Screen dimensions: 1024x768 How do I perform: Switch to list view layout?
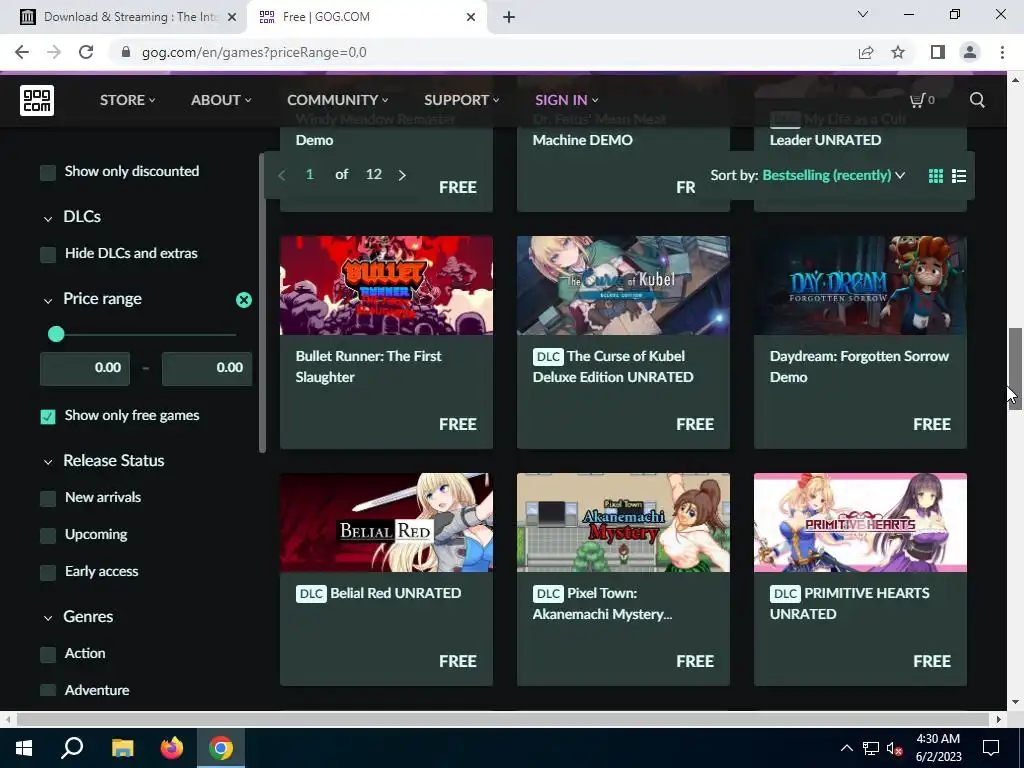pos(959,176)
